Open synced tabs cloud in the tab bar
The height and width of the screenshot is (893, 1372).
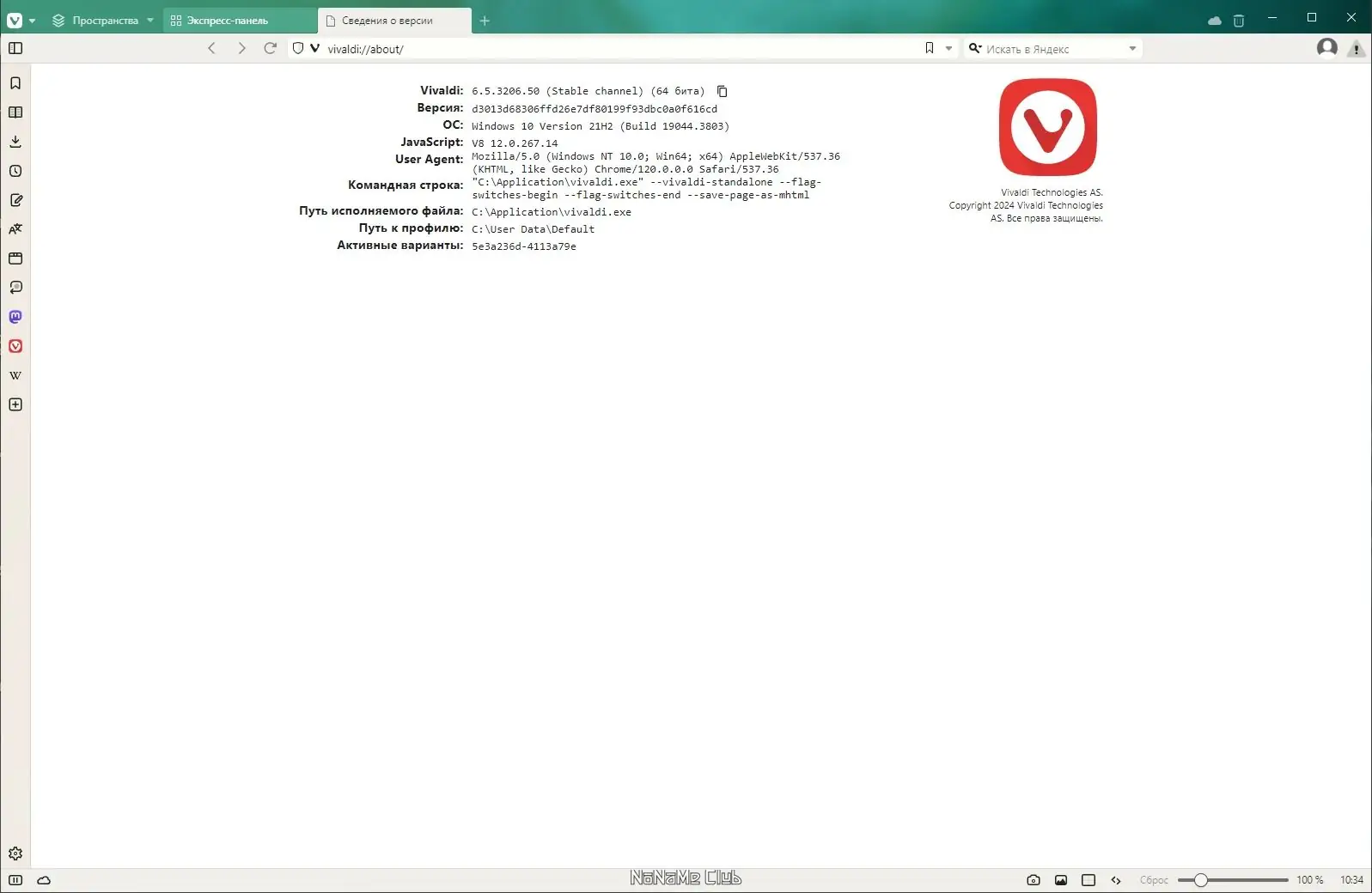1215,21
